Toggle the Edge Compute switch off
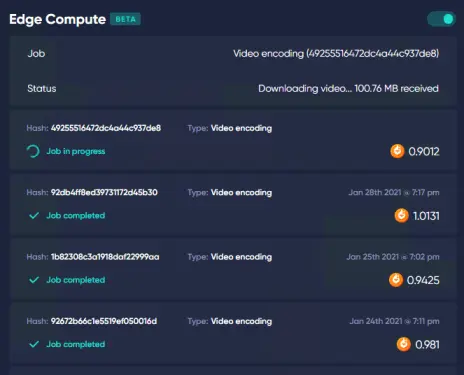The height and width of the screenshot is (375, 464). tap(441, 19)
